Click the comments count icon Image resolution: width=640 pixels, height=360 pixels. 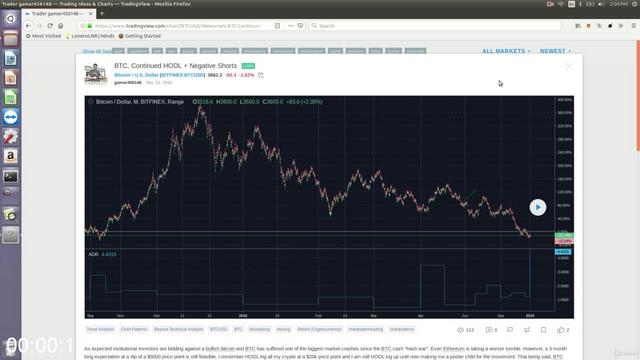pos(489,330)
